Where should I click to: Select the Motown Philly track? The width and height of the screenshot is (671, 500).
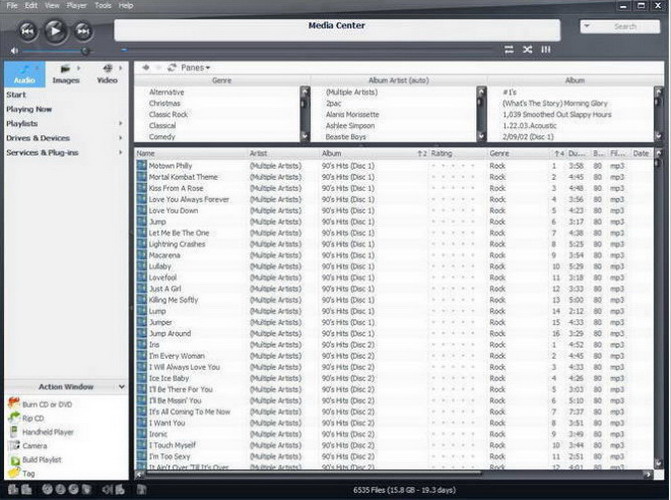point(170,166)
